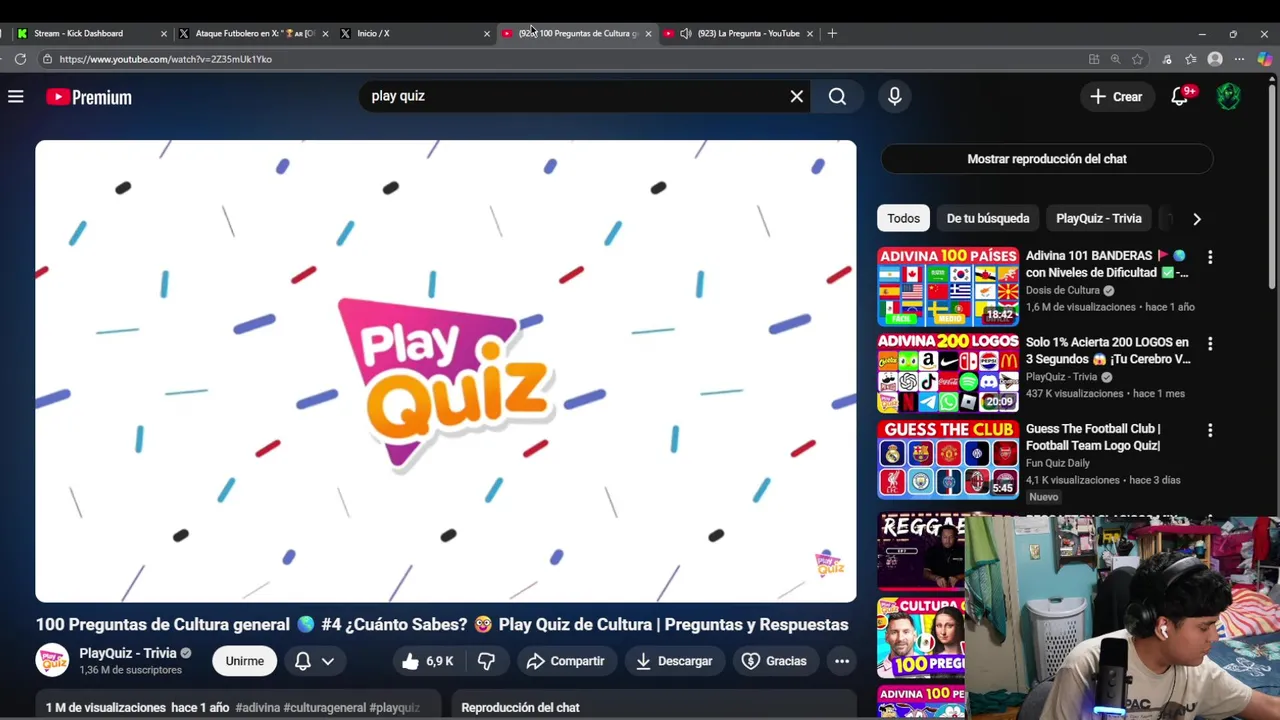
Task: Open the PlayQuiz - Trivia channel avatar
Action: tap(52, 660)
